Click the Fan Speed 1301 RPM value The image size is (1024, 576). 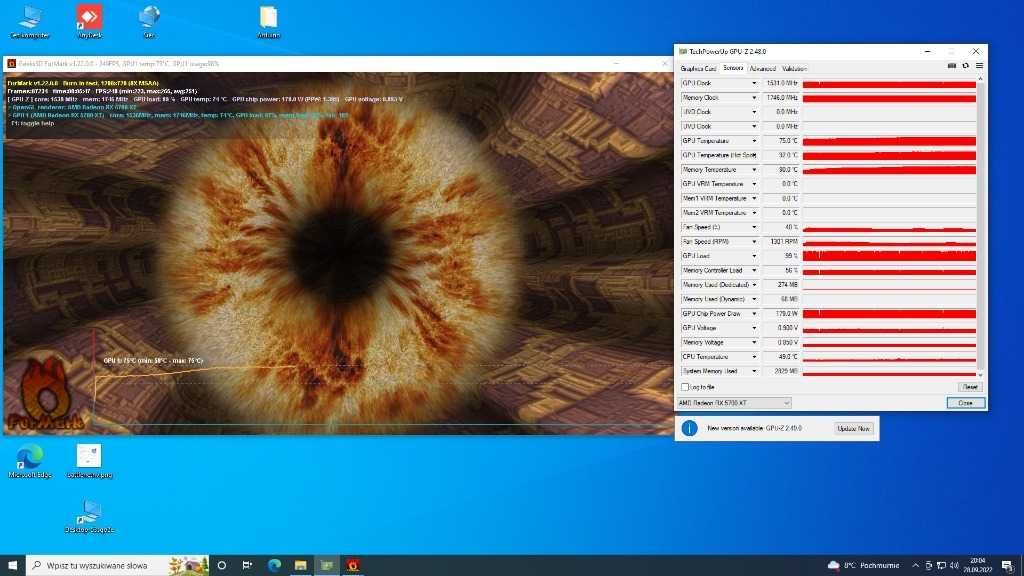coord(781,242)
